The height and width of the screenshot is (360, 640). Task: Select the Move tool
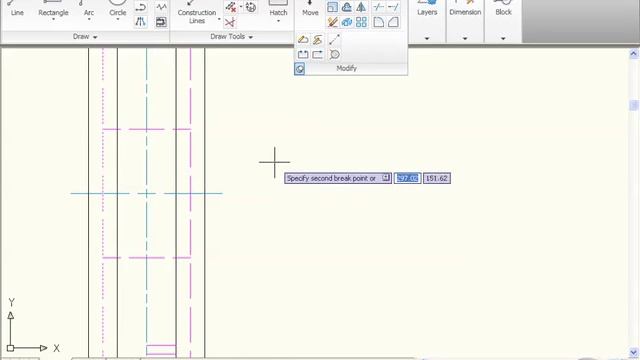point(310,9)
